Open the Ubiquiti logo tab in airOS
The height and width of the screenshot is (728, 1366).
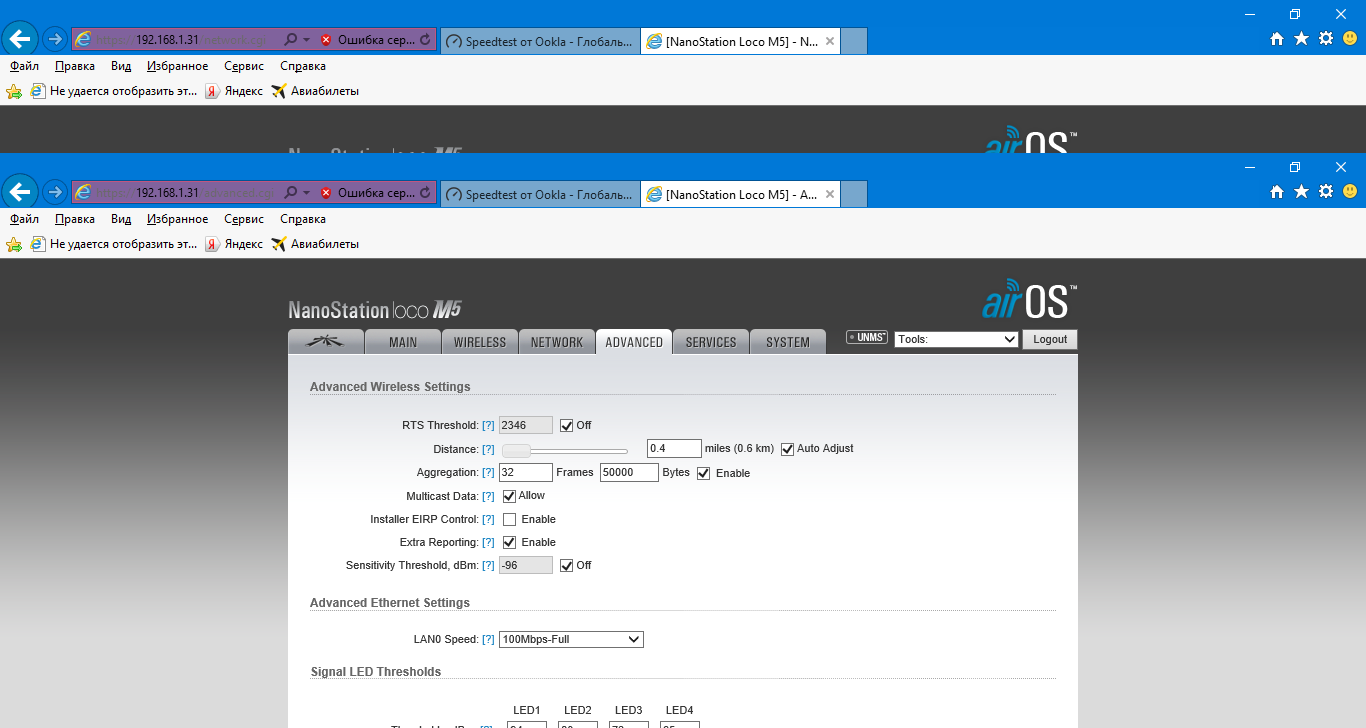(325, 342)
